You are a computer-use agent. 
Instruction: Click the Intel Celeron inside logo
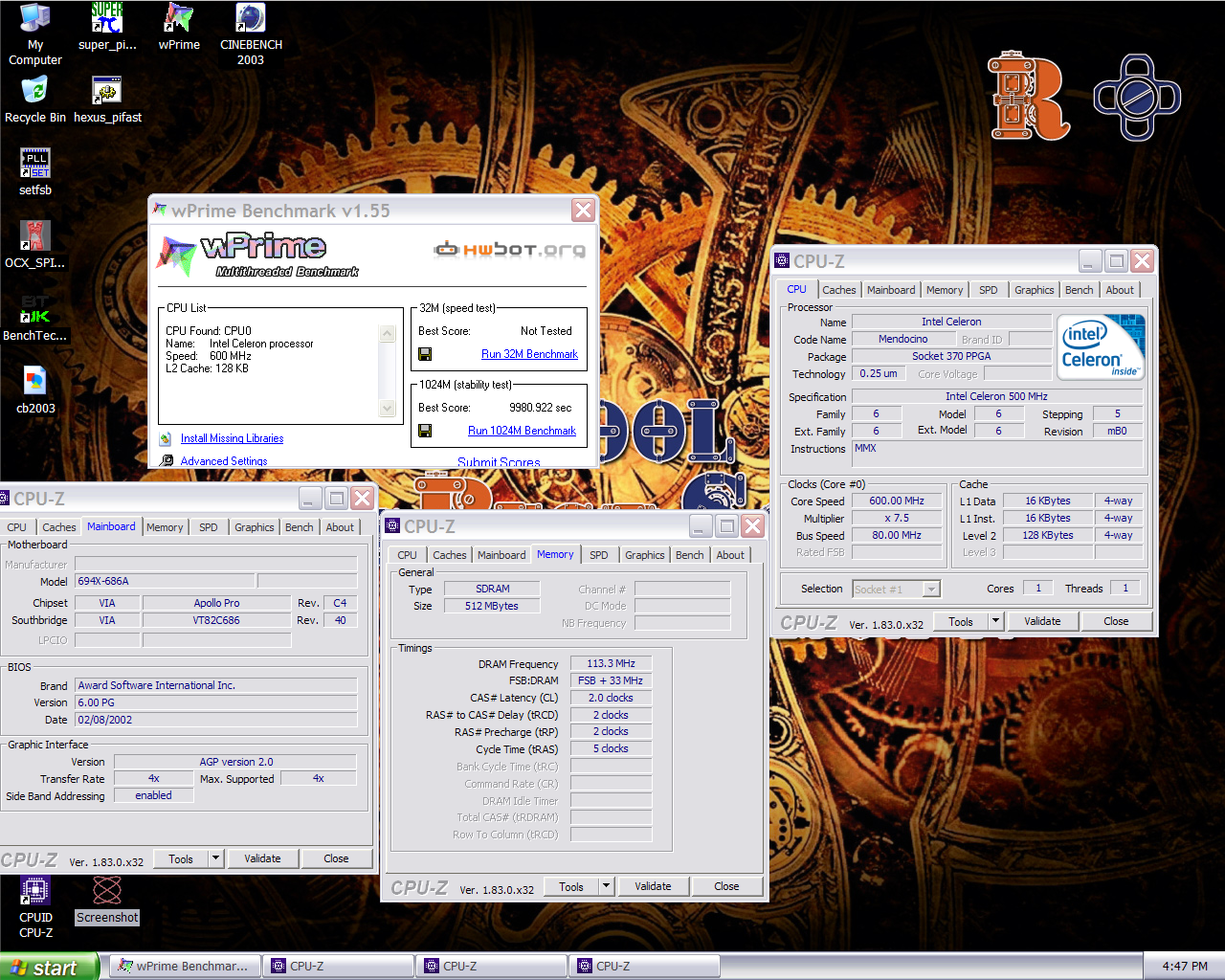click(x=1102, y=348)
